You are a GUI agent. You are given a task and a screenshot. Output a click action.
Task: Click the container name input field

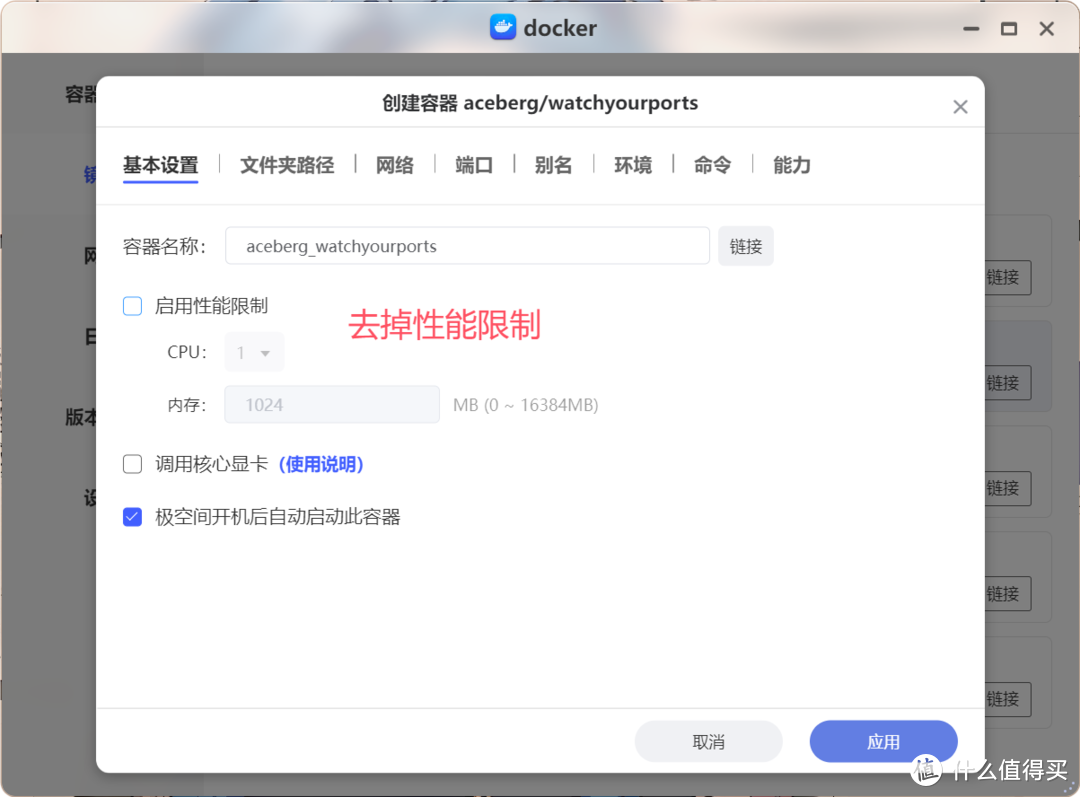pyautogui.click(x=467, y=245)
